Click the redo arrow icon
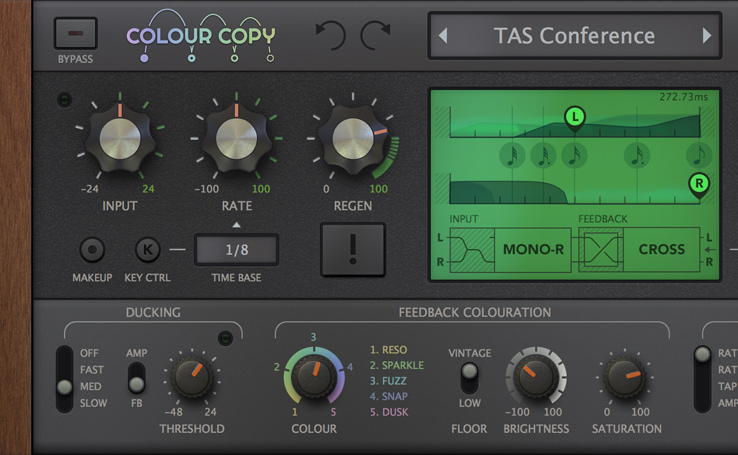This screenshot has height=455, width=738. pyautogui.click(x=376, y=36)
